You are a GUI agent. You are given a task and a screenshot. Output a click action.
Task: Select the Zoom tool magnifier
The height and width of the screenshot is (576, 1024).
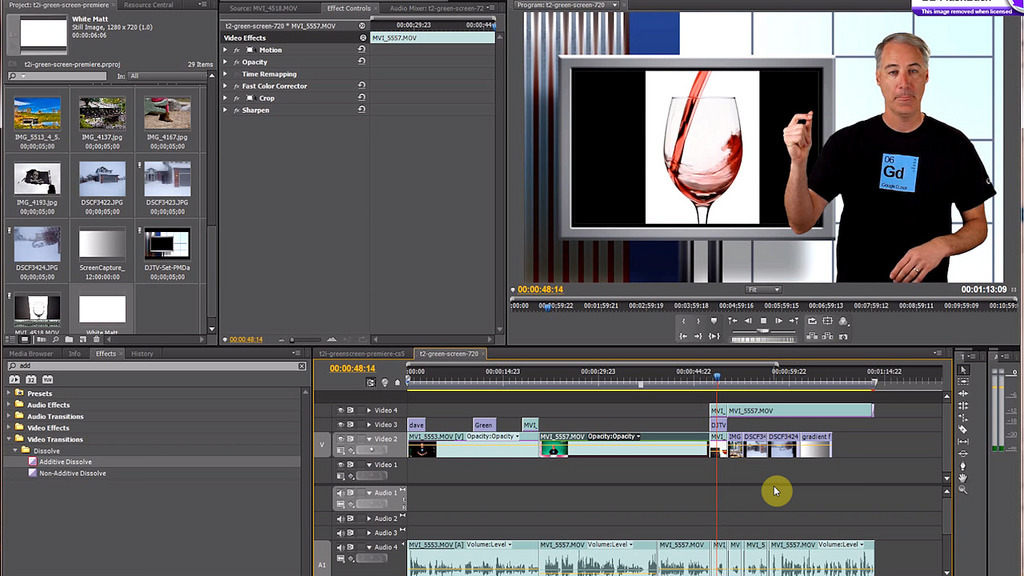click(x=963, y=490)
